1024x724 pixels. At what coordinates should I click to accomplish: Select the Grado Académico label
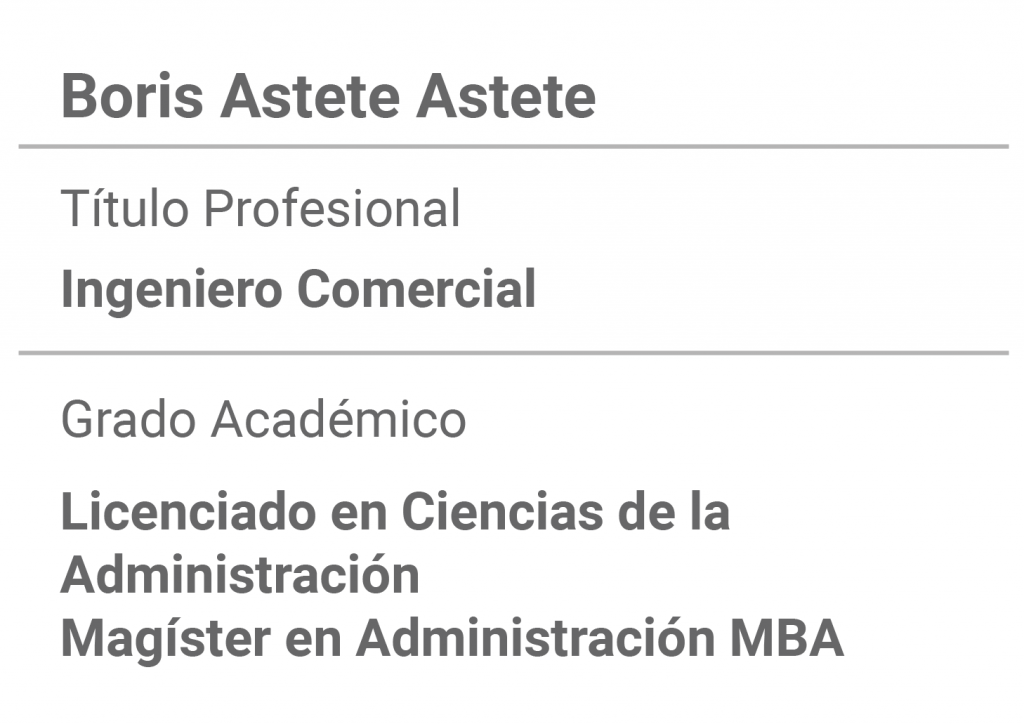(263, 418)
